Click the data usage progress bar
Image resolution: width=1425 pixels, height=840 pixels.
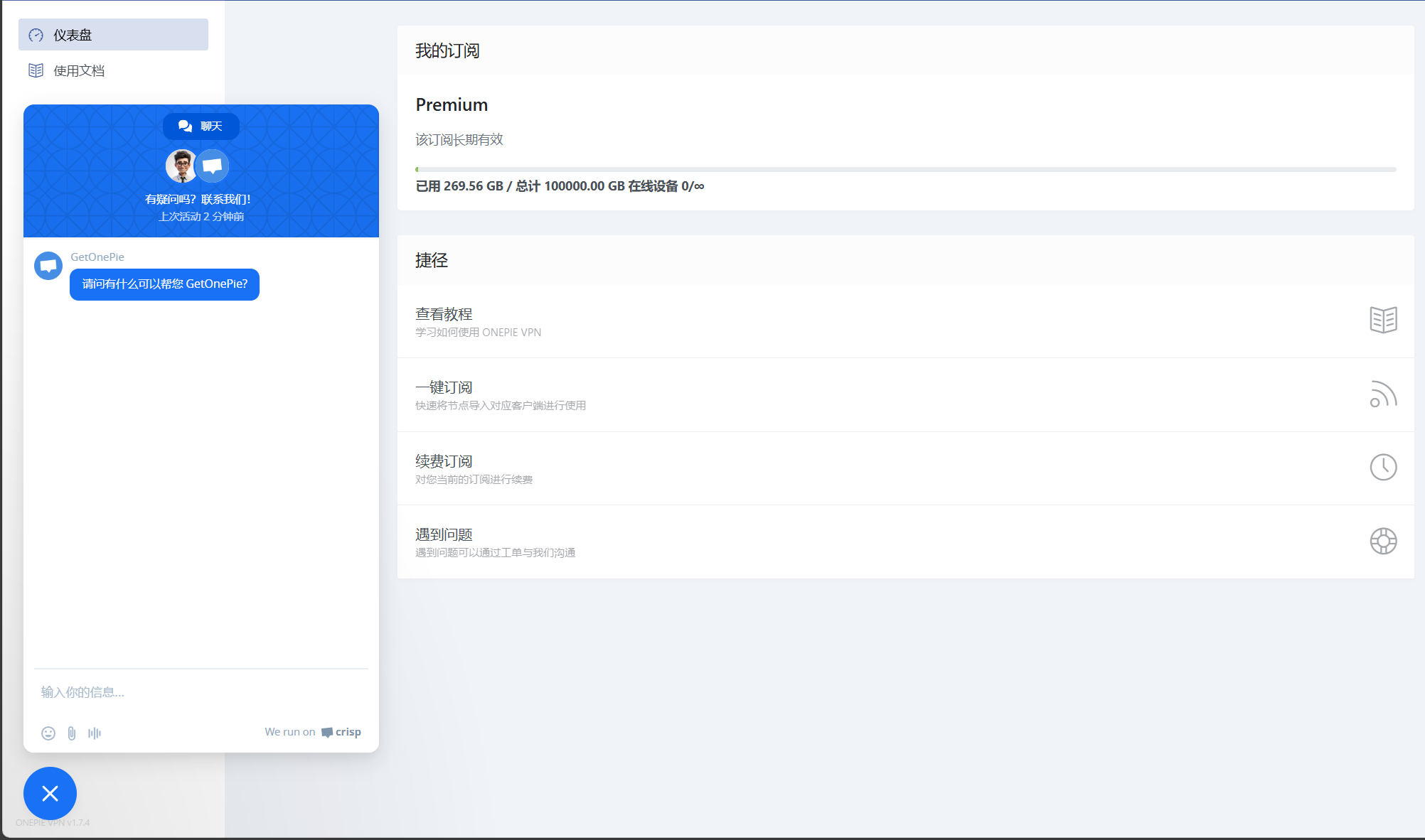(905, 169)
